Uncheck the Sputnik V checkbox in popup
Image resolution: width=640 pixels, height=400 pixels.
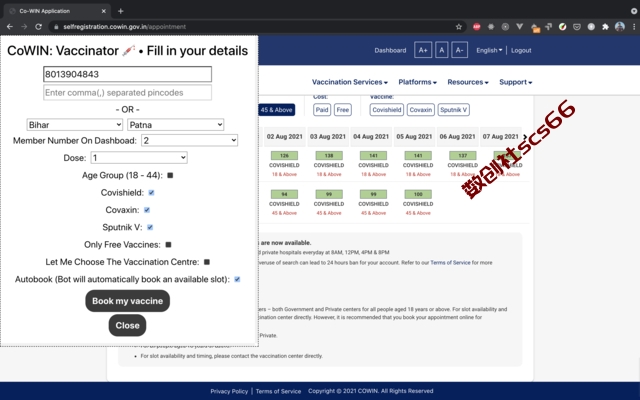(x=150, y=227)
